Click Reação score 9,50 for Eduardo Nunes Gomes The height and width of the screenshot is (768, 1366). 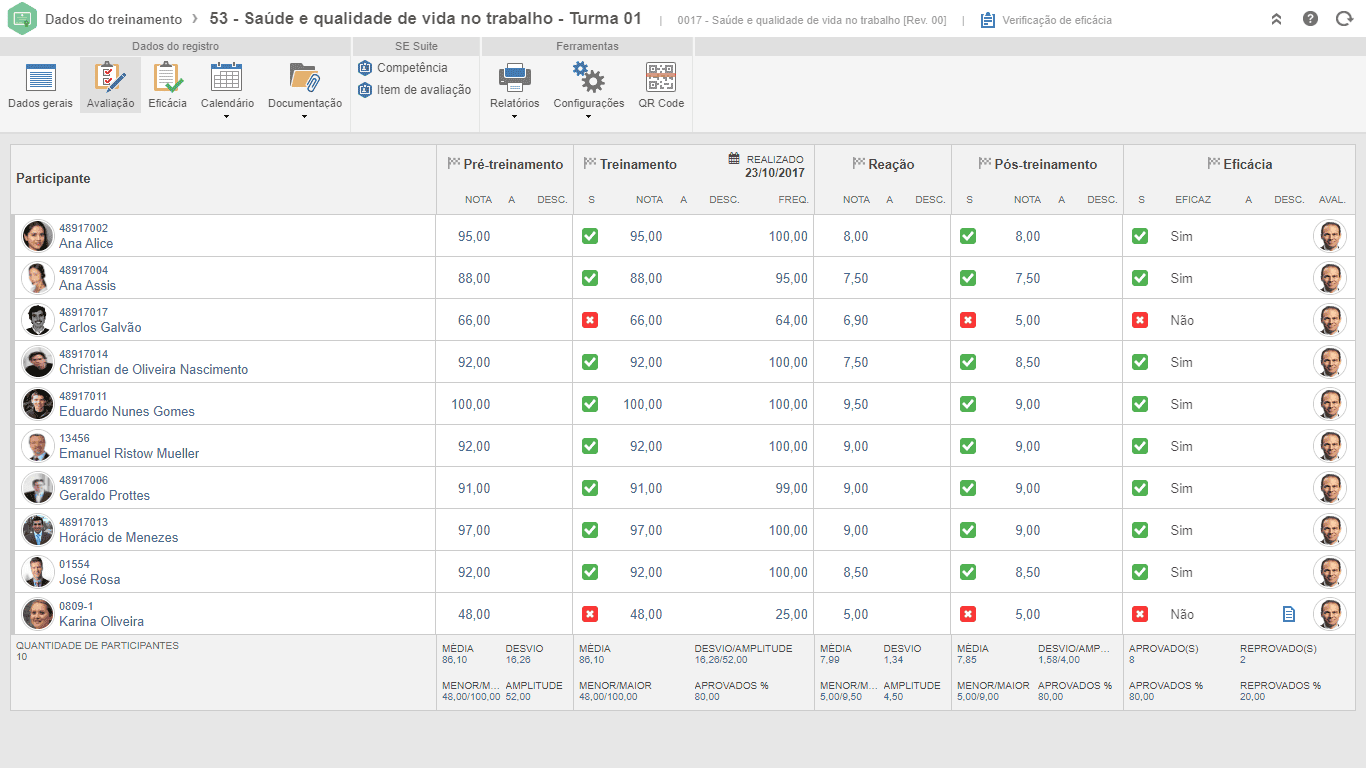point(855,404)
